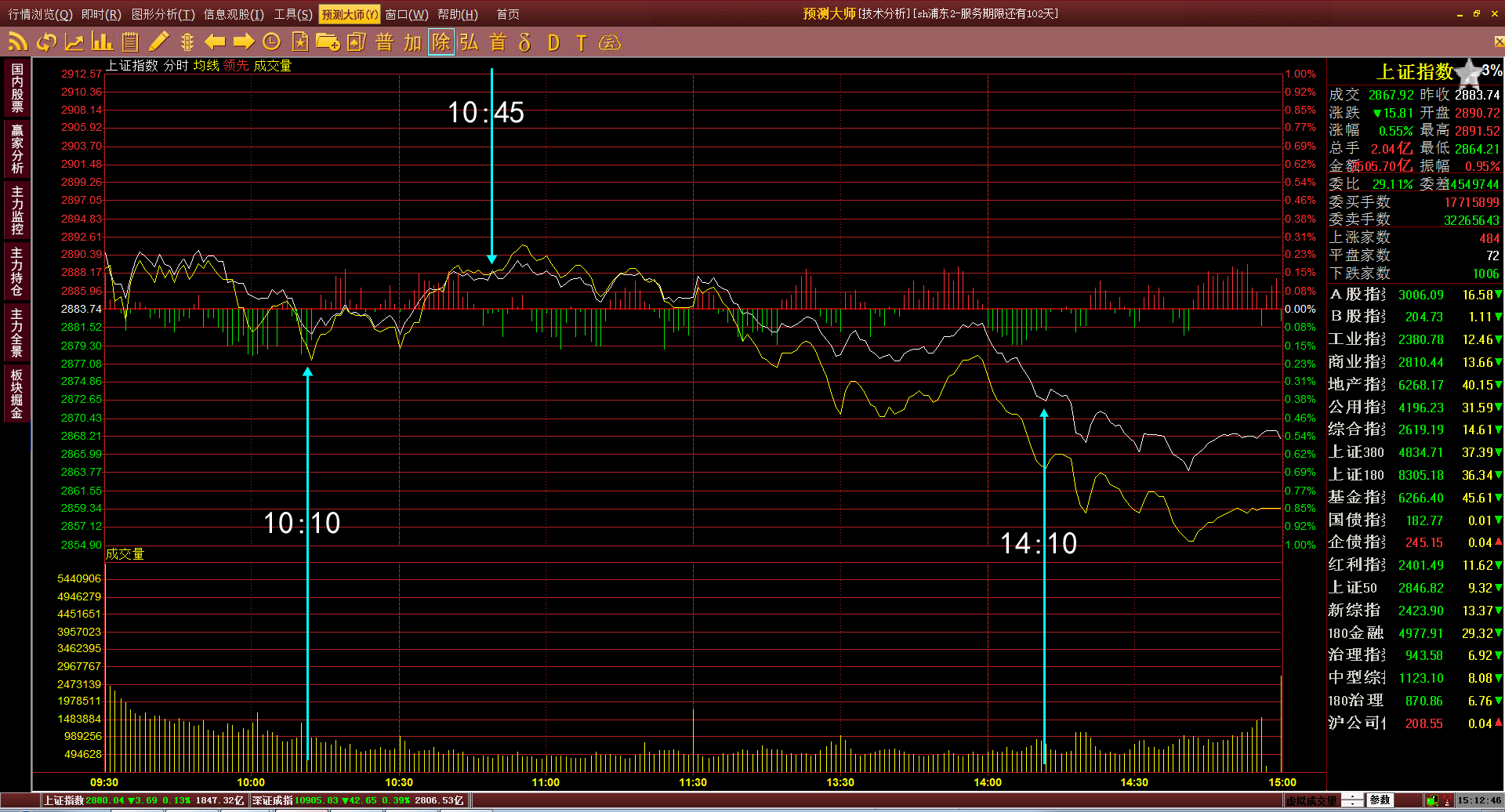Click the playing cards toolbar icon

[x=357, y=42]
